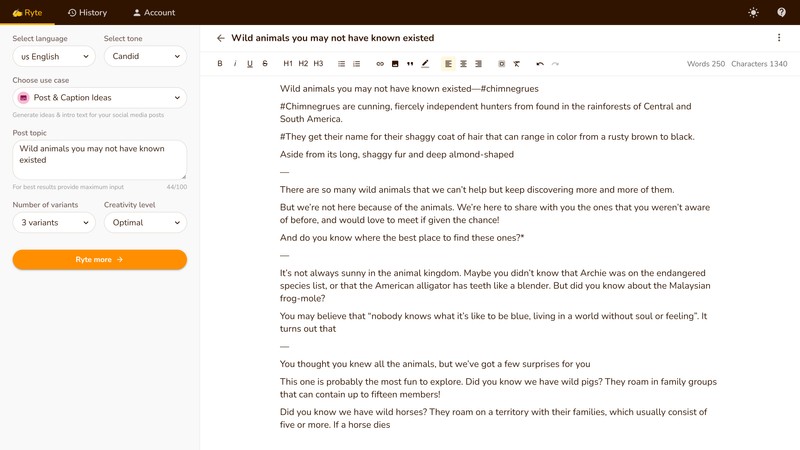
Task: Apply H2 heading style
Action: pyautogui.click(x=303, y=64)
